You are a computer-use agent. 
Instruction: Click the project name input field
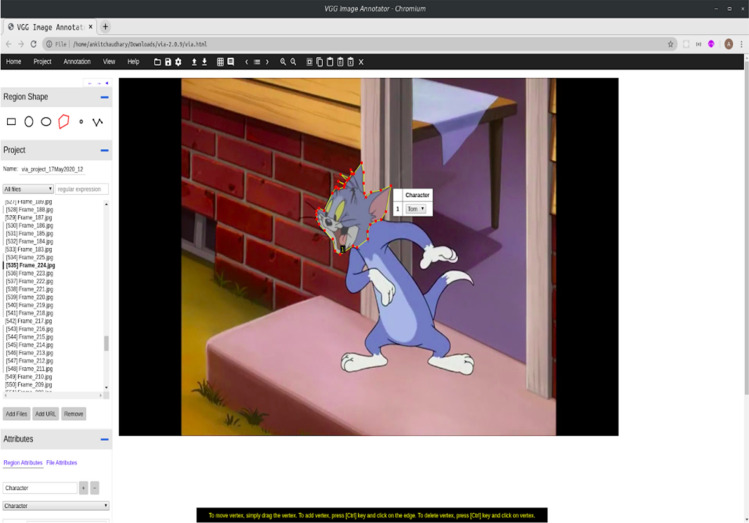pos(53,169)
